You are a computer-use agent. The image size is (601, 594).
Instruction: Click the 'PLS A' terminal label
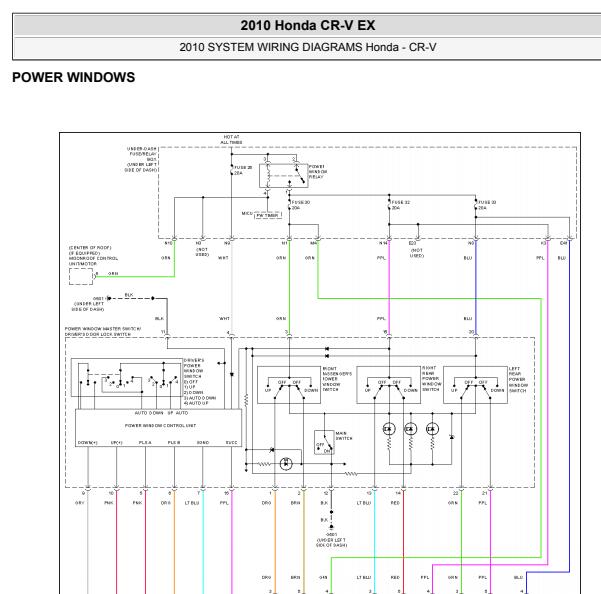[x=145, y=443]
